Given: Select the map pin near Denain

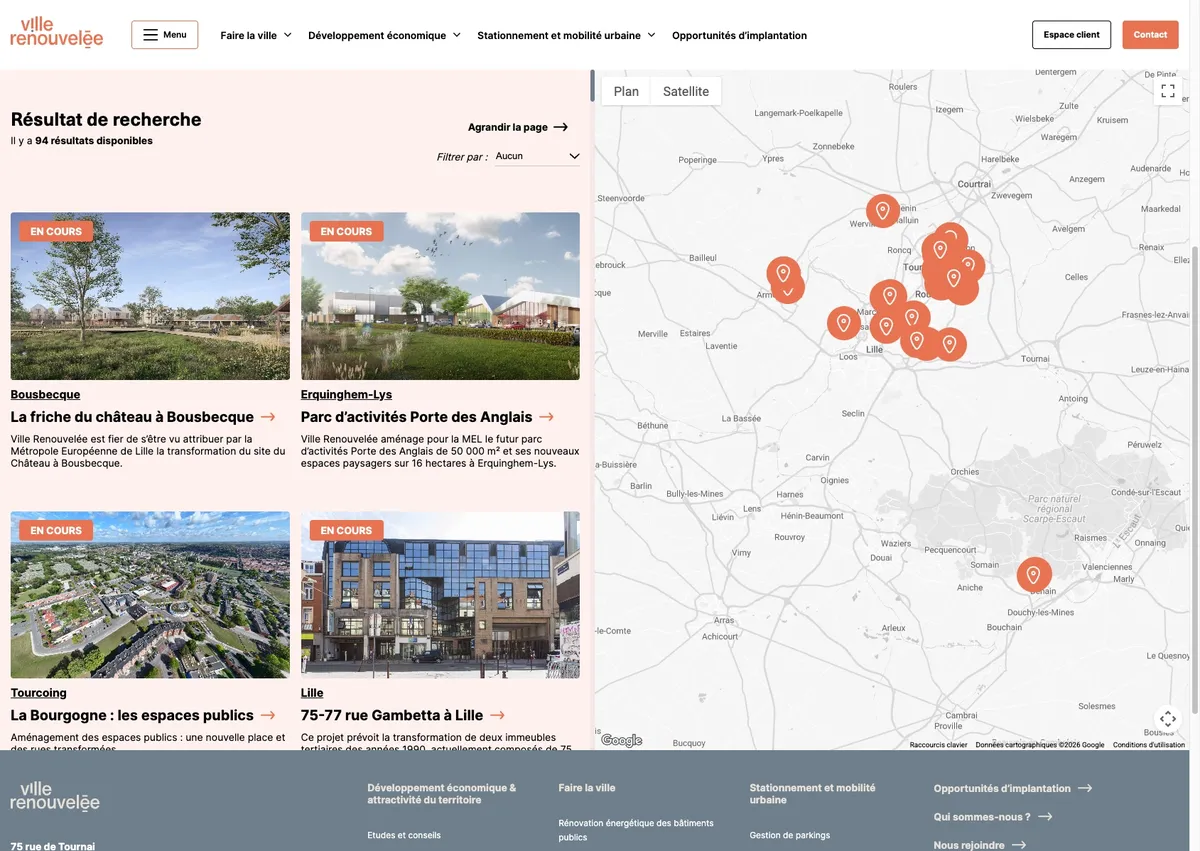Looking at the screenshot, I should pyautogui.click(x=1034, y=575).
